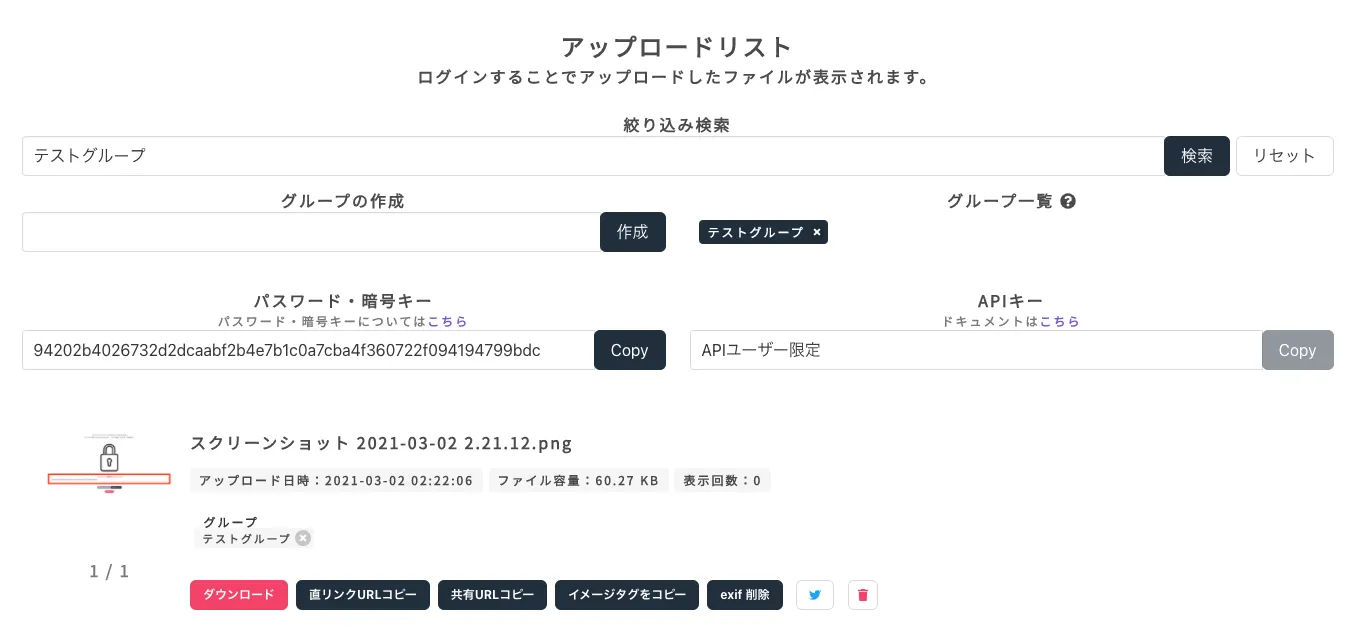Viewport: 1368px width, 637px height.
Task: Click the イメージタグをコピー button
Action: tap(627, 595)
